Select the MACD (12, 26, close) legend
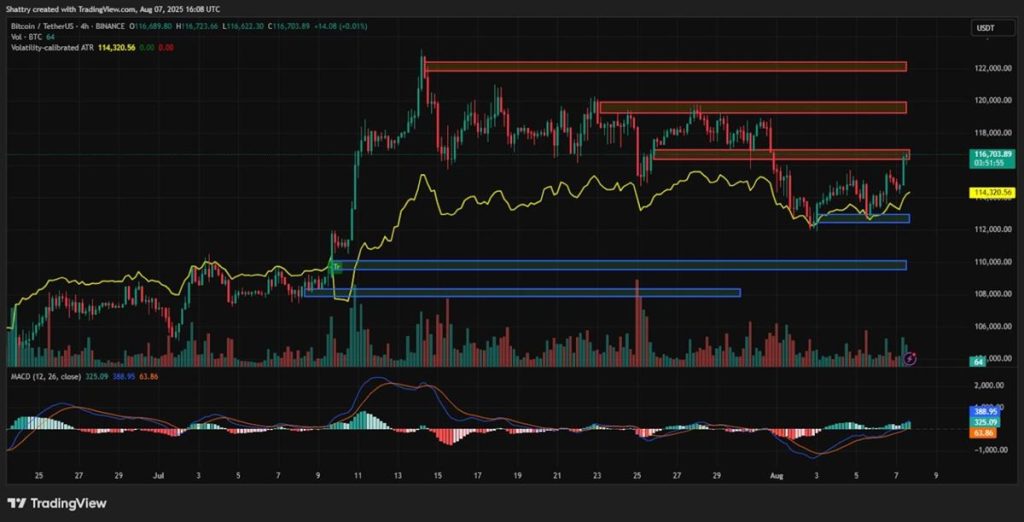 [x=44, y=376]
